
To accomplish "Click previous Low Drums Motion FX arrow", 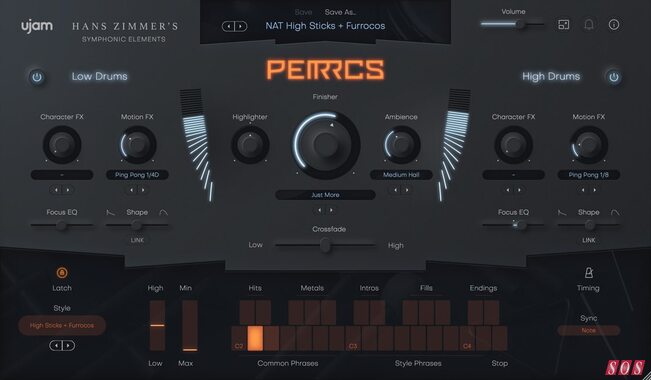I will tap(132, 190).
